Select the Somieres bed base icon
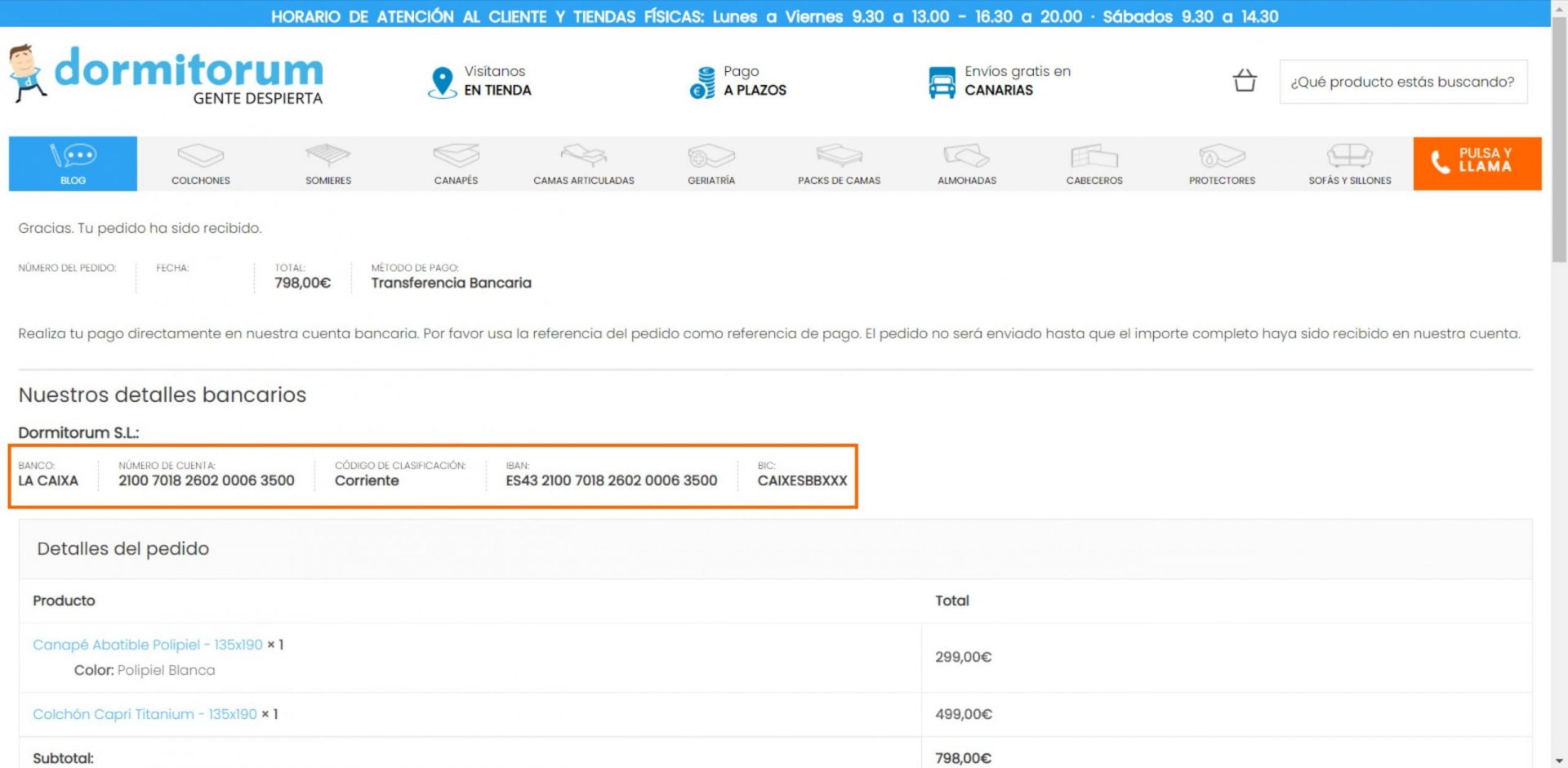 [328, 154]
